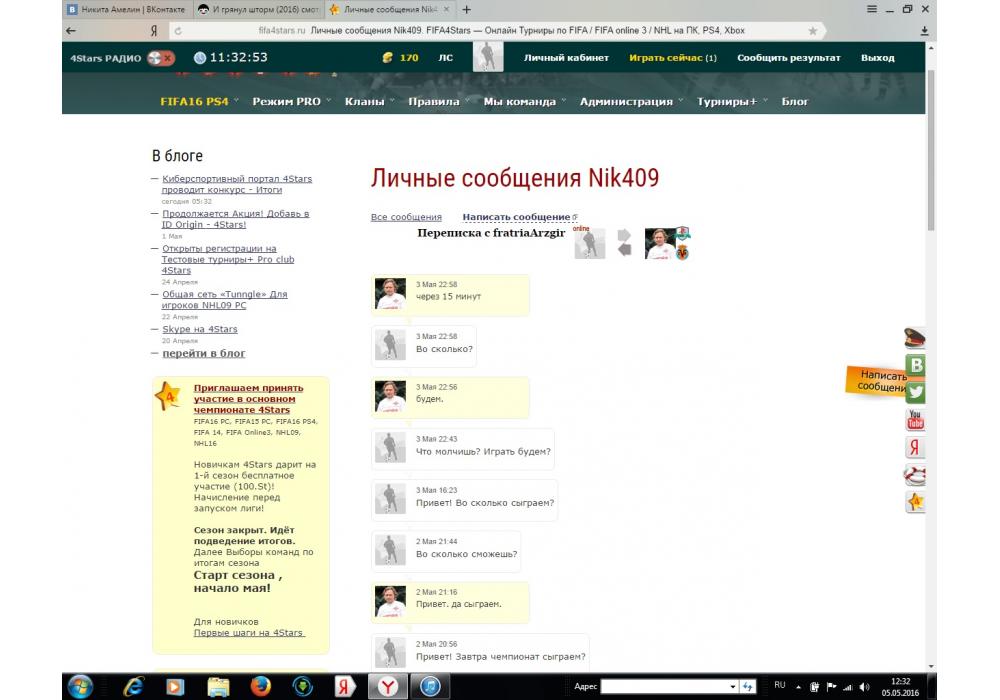Open the Twitter share icon
1000x700 pixels.
[915, 392]
